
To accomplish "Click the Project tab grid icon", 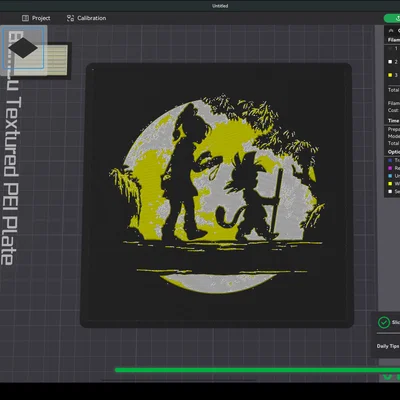I will click(x=25, y=18).
